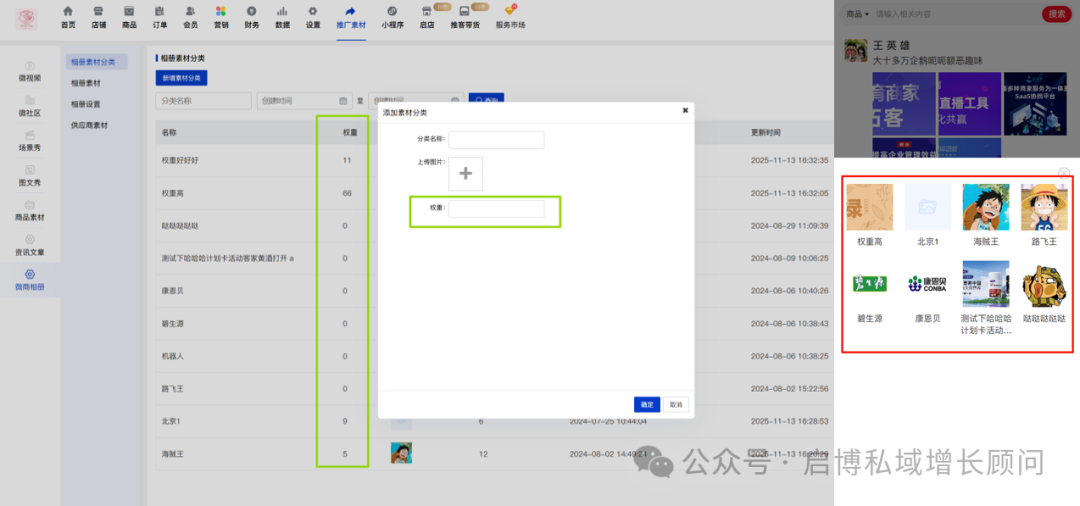Expand the 商品 search type dropdown
The height and width of the screenshot is (506, 1080).
(858, 14)
